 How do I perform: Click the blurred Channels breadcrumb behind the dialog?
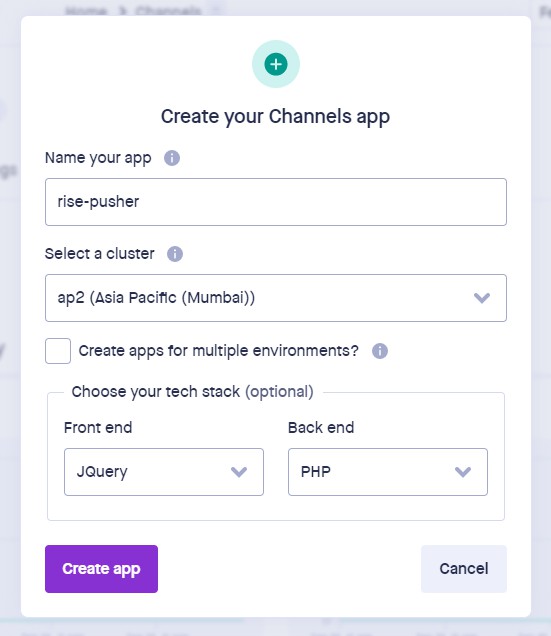click(168, 10)
